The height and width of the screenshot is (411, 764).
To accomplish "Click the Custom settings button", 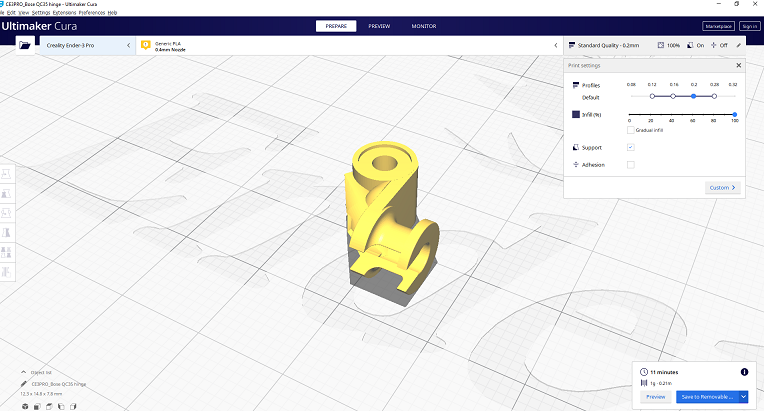I will [721, 187].
